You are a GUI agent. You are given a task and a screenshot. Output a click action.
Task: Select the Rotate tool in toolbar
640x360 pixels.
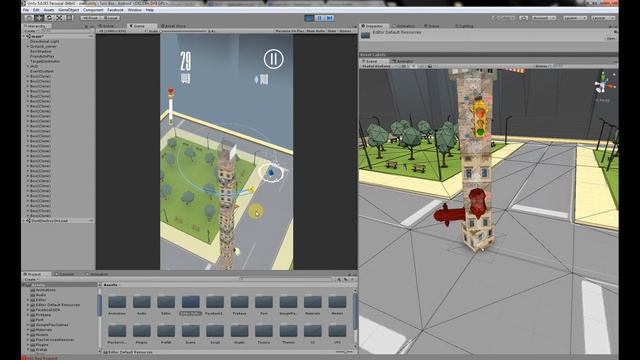(49, 18)
